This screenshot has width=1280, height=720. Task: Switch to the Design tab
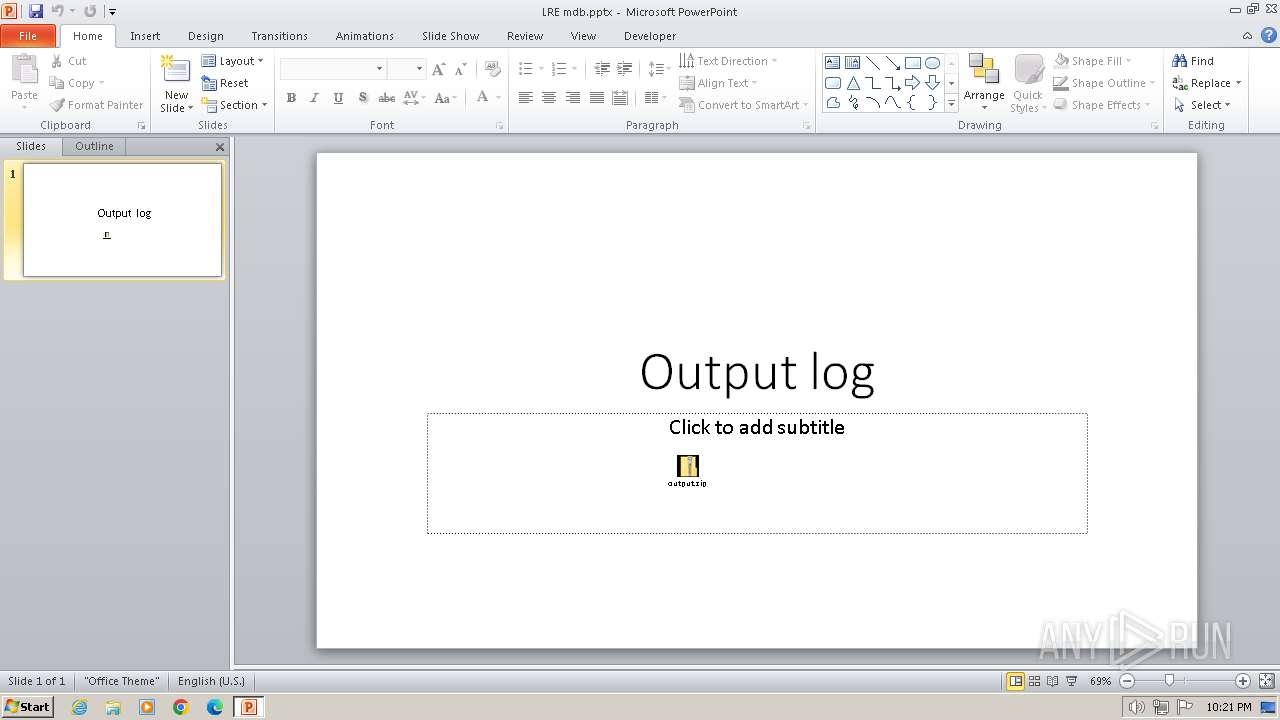[206, 36]
